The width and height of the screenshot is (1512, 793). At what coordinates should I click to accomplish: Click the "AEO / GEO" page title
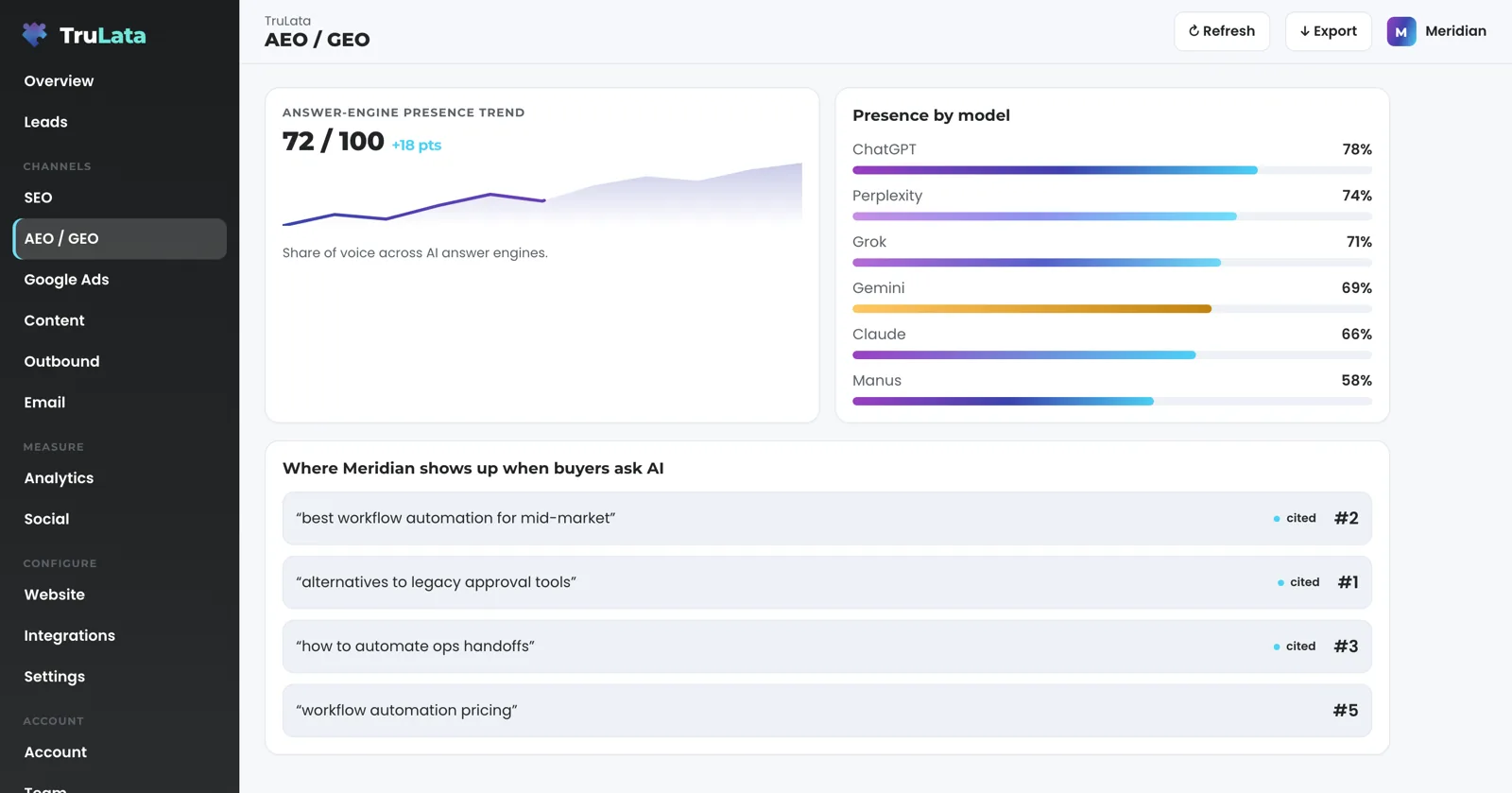tap(318, 40)
